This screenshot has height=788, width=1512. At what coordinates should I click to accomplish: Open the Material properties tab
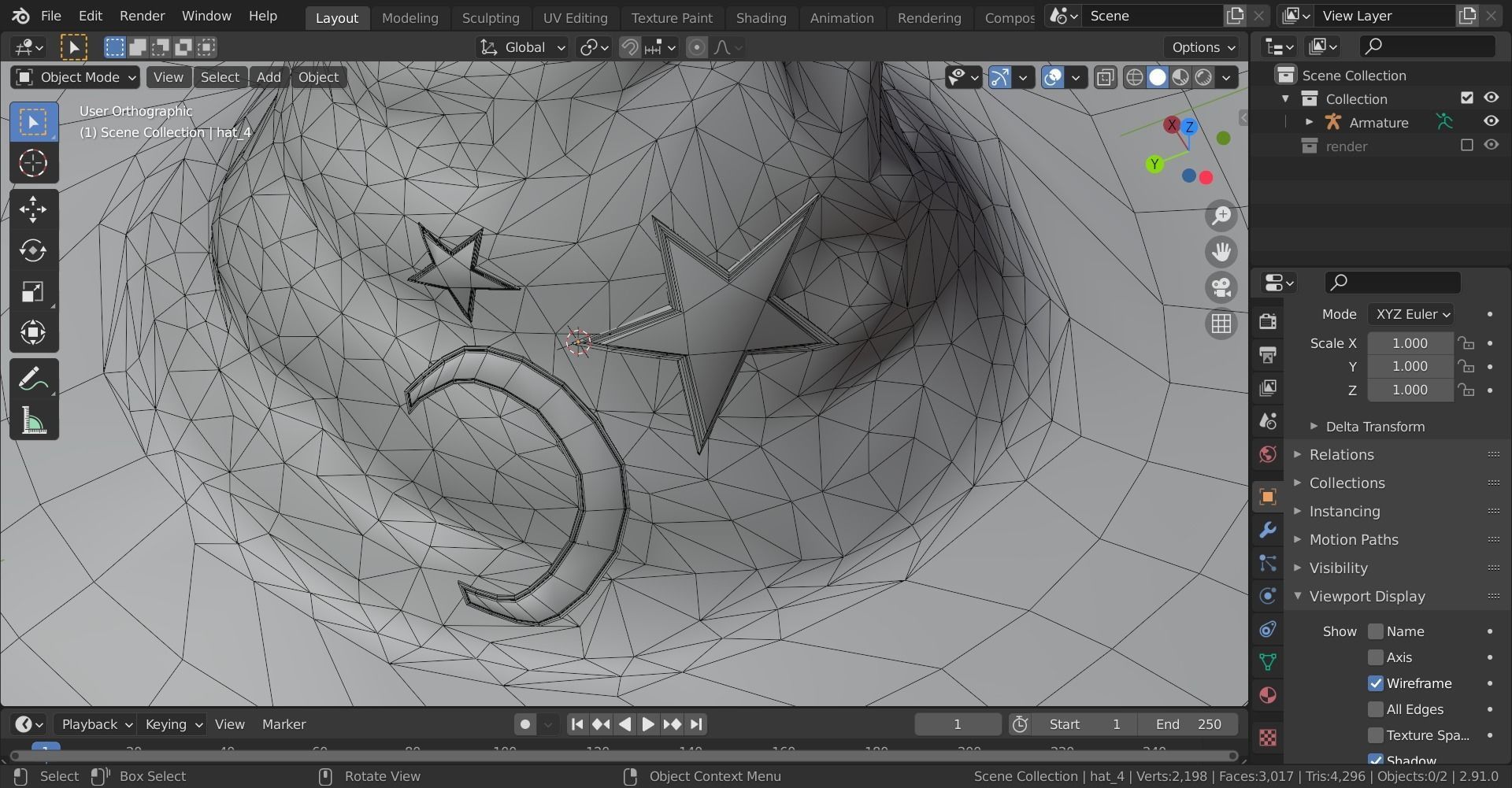(1268, 695)
